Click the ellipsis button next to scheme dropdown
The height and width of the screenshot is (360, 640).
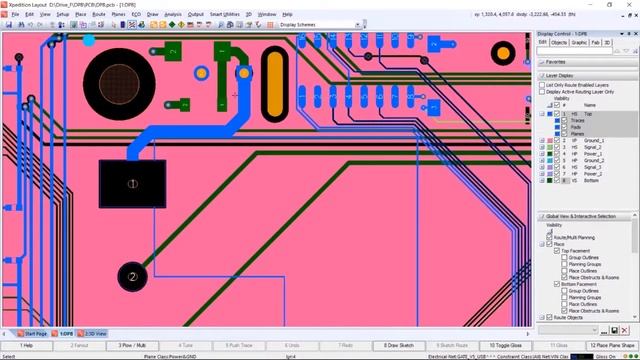click(x=604, y=331)
